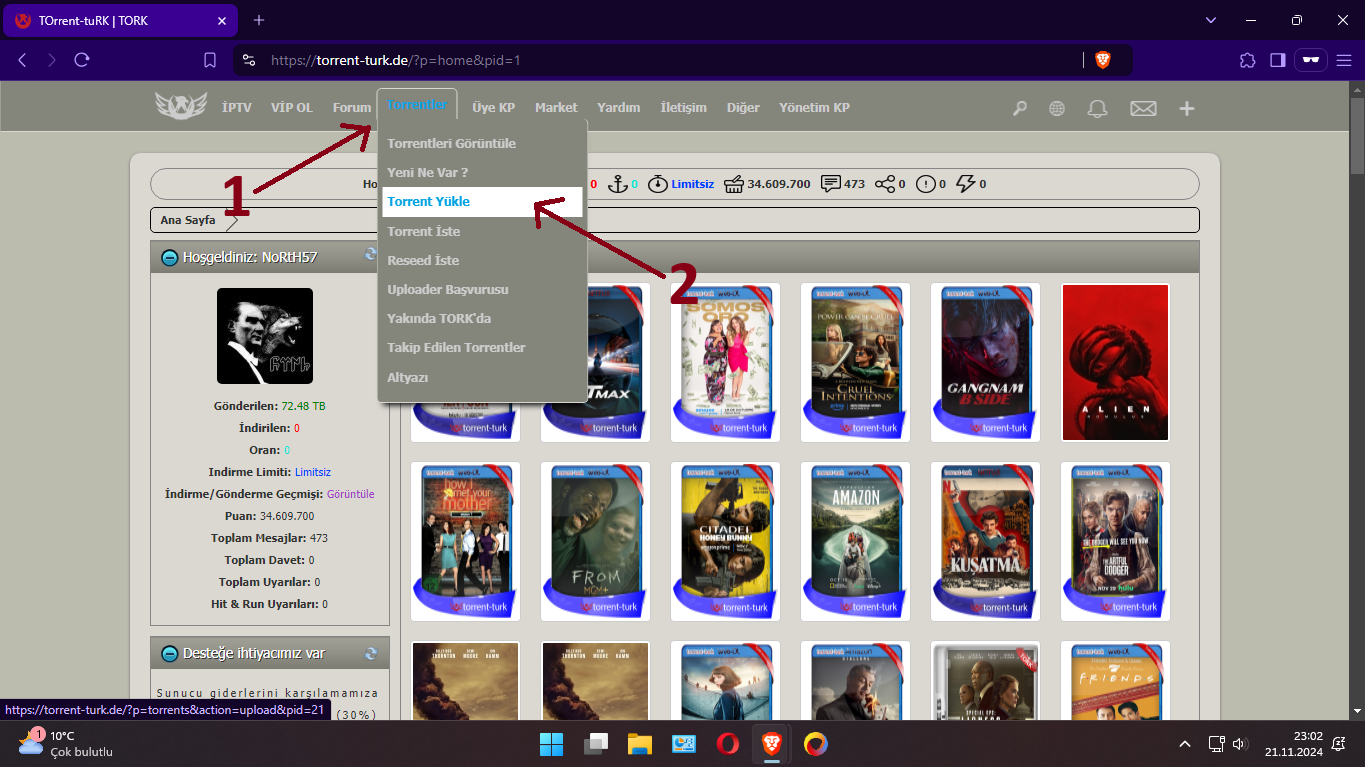Viewport: 1365px width, 767px height.
Task: Open the Gangnam B-Side poster
Action: click(x=985, y=362)
